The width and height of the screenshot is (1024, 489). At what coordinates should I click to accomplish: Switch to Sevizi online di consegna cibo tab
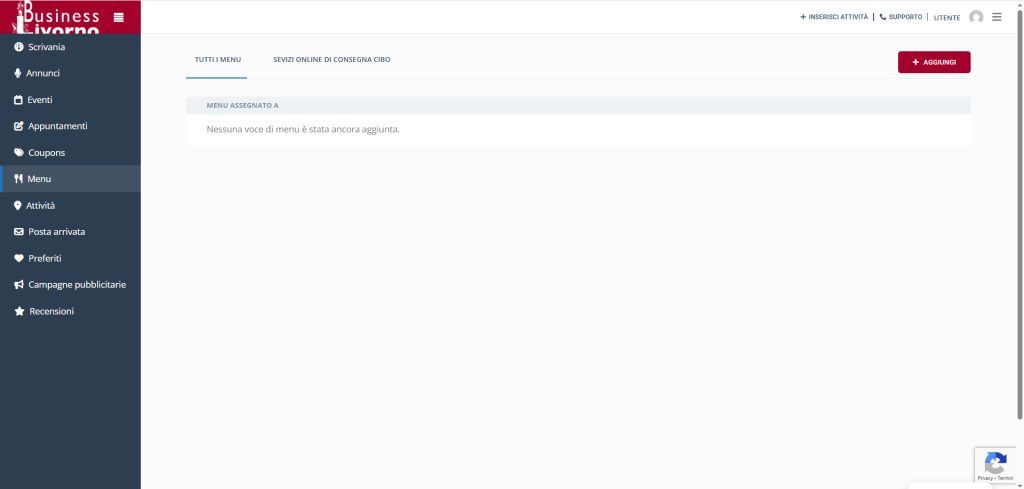tap(331, 60)
